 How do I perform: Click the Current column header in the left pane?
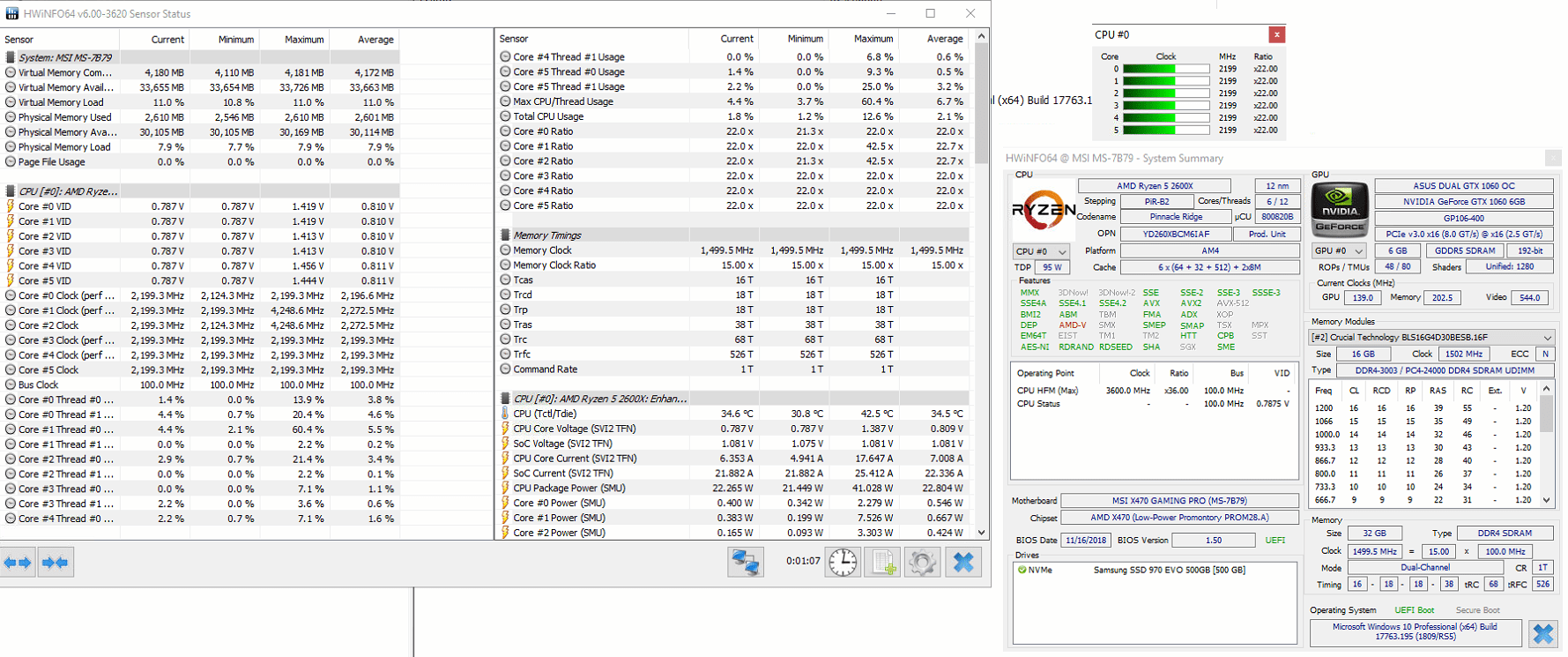click(x=154, y=40)
